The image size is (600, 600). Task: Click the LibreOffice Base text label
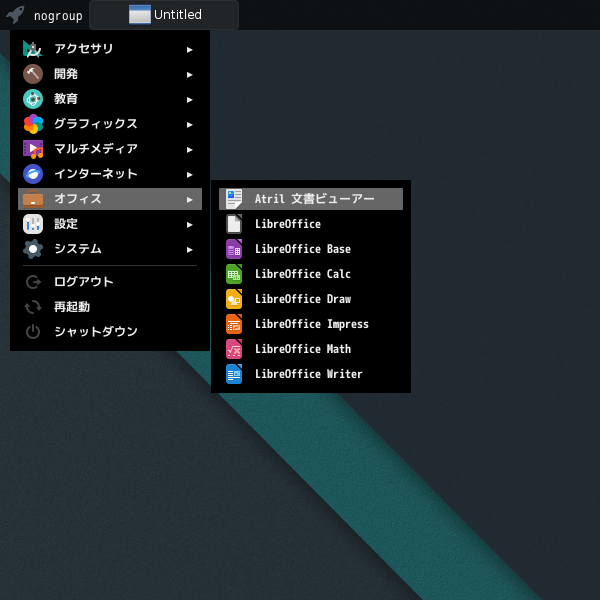point(303,249)
